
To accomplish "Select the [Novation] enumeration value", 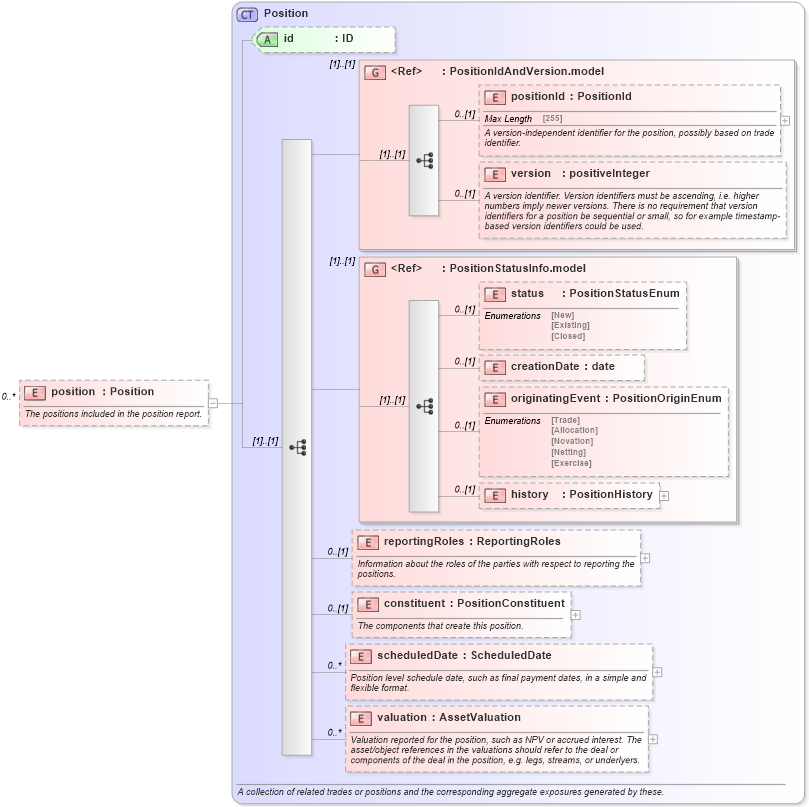I will click(572, 441).
